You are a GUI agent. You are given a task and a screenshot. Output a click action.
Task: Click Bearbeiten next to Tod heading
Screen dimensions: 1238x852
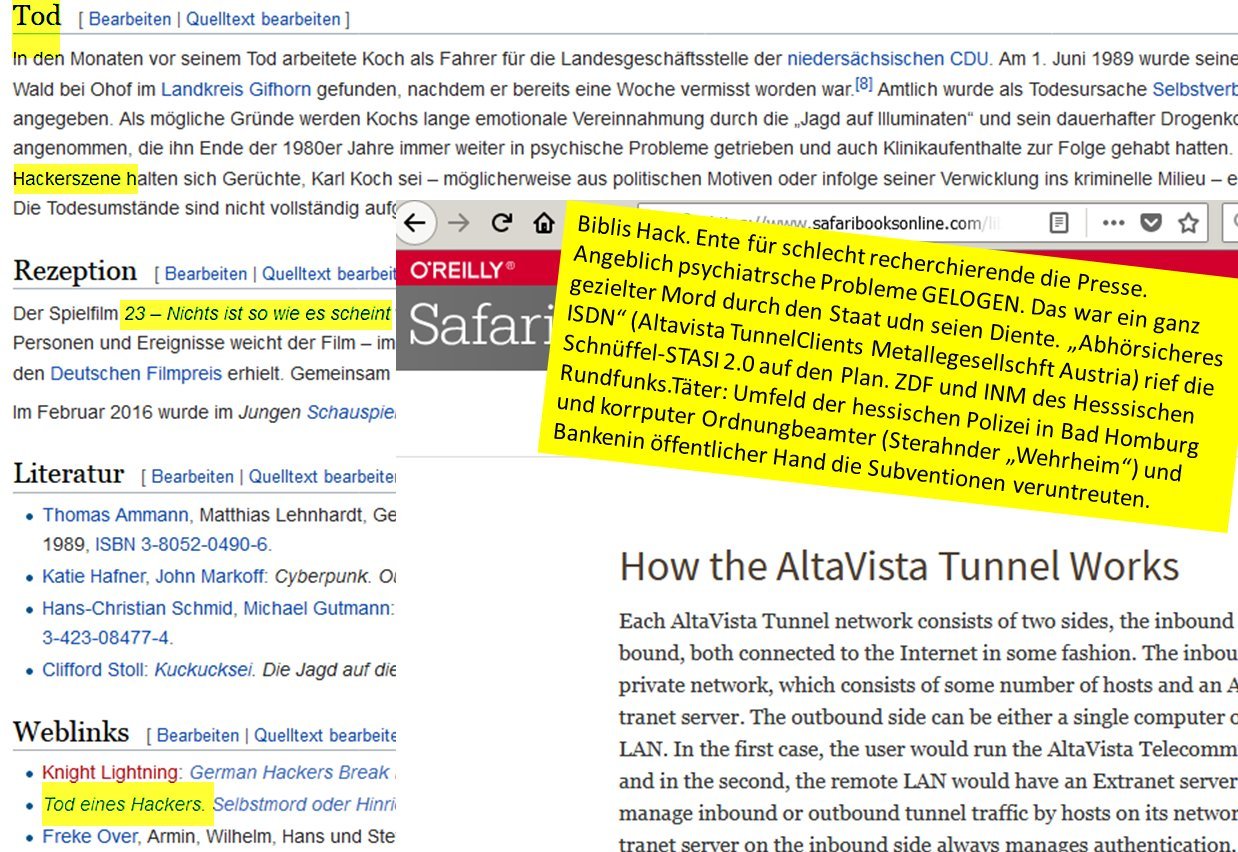coord(129,19)
